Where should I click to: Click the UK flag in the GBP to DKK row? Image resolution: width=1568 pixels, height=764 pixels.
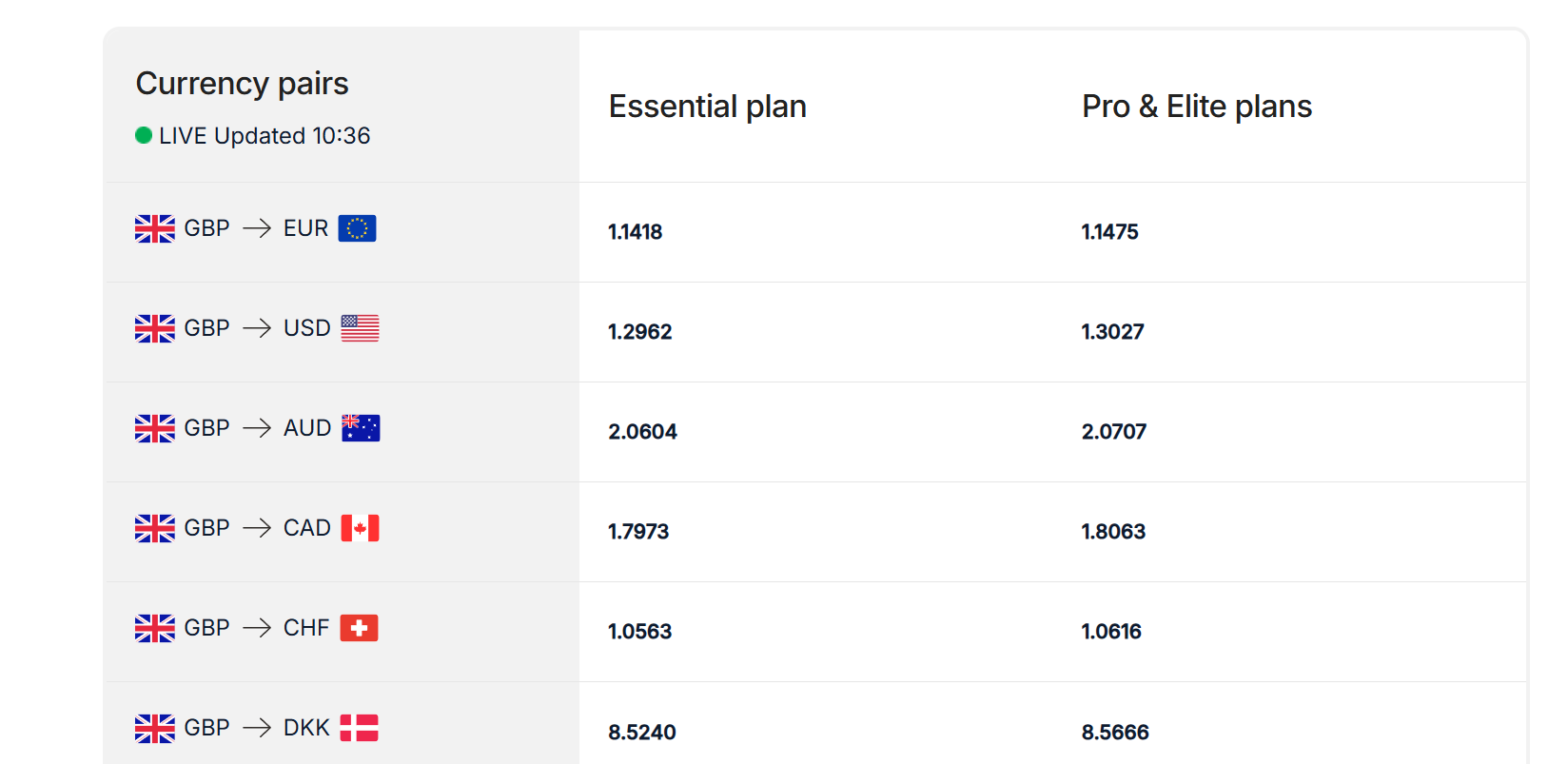(x=155, y=729)
